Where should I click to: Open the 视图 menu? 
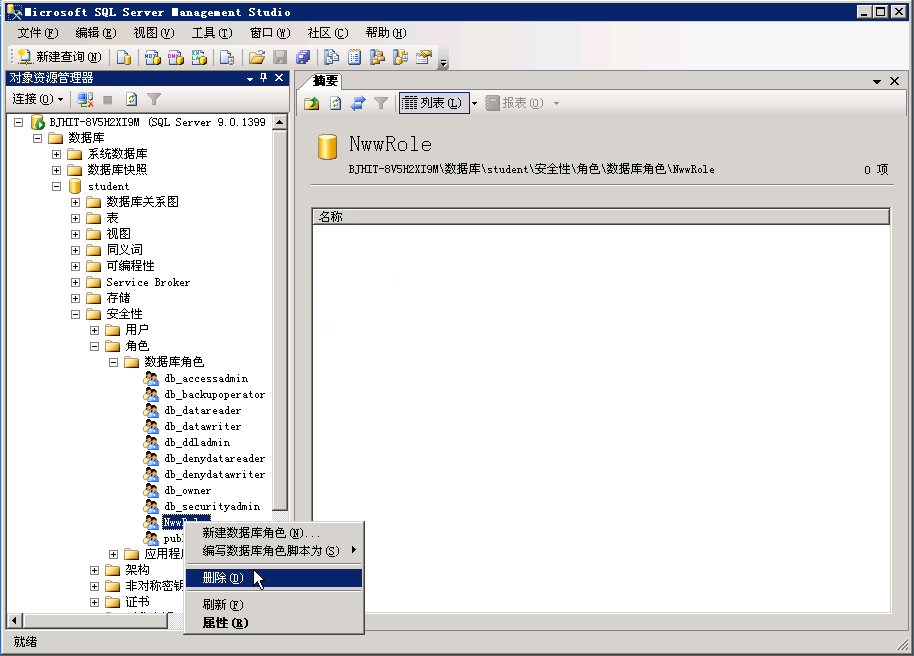click(154, 33)
